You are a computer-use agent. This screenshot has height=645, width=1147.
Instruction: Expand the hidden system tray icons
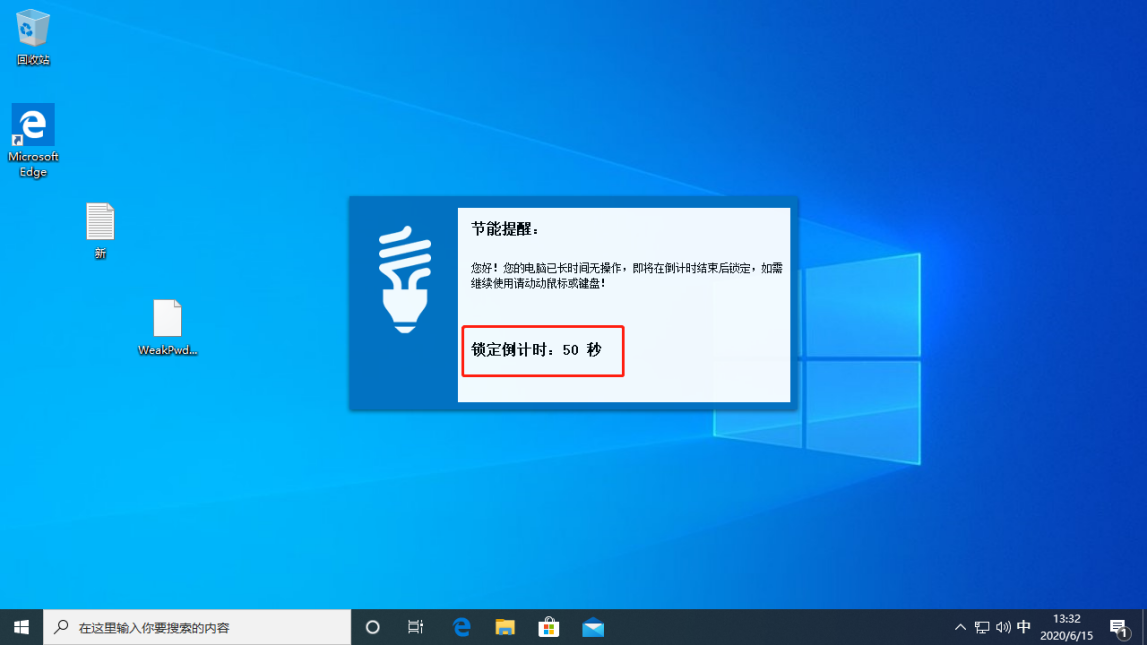point(960,627)
